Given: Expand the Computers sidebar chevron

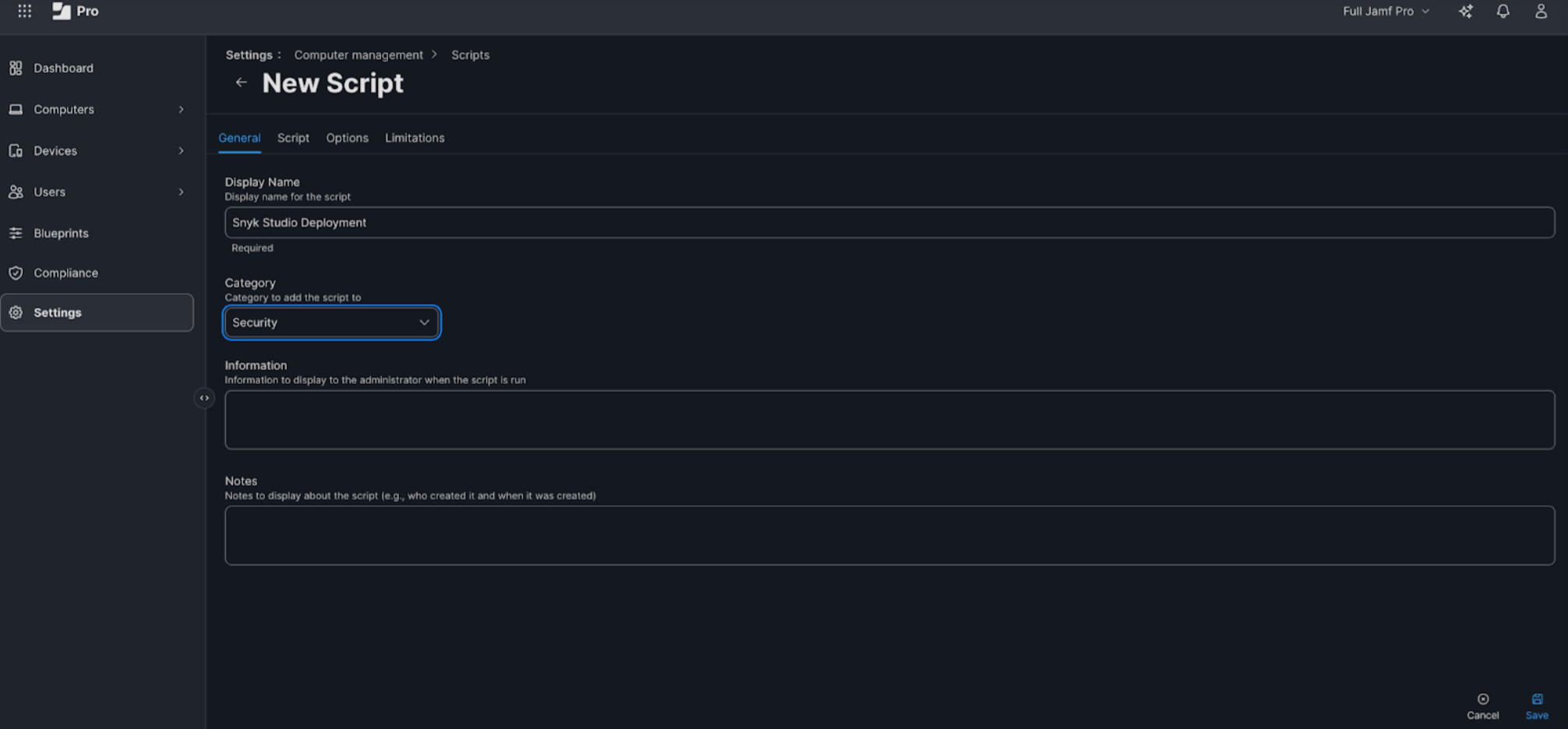Looking at the screenshot, I should pyautogui.click(x=181, y=110).
